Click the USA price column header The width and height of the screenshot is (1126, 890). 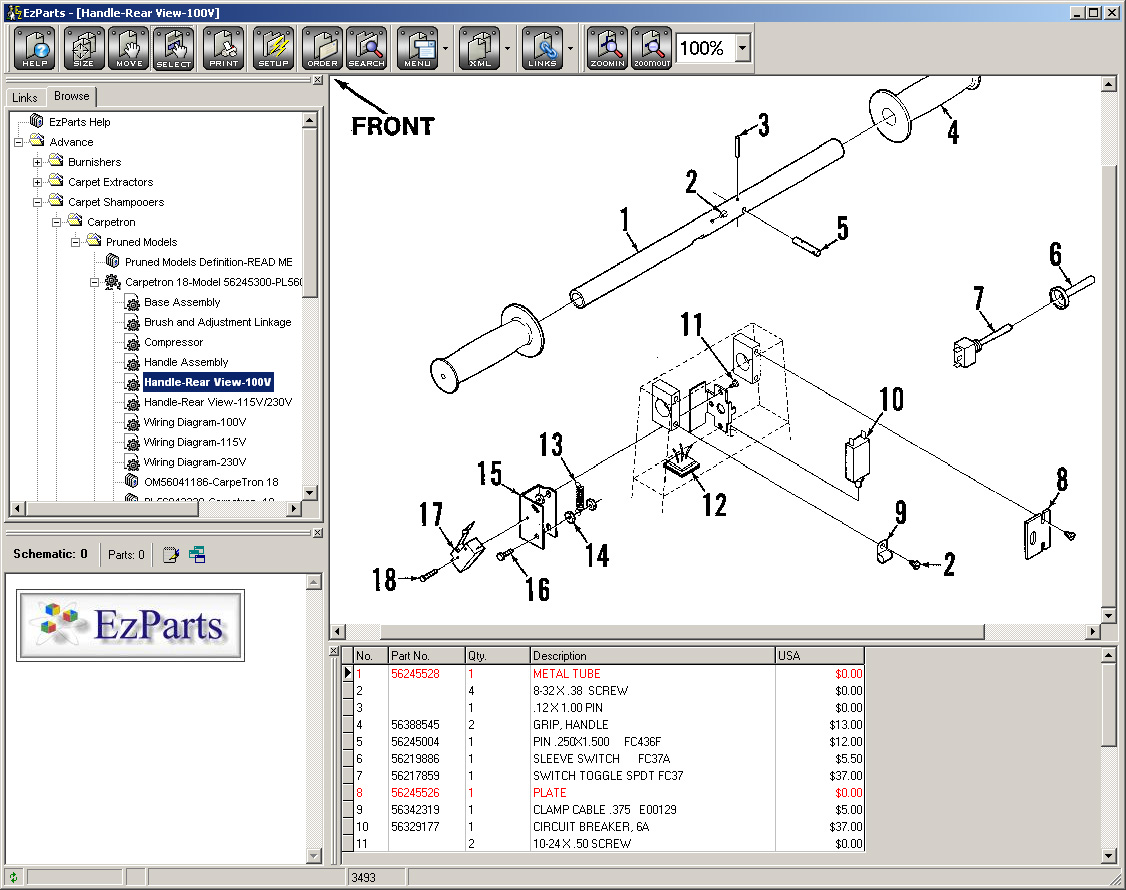click(x=819, y=656)
